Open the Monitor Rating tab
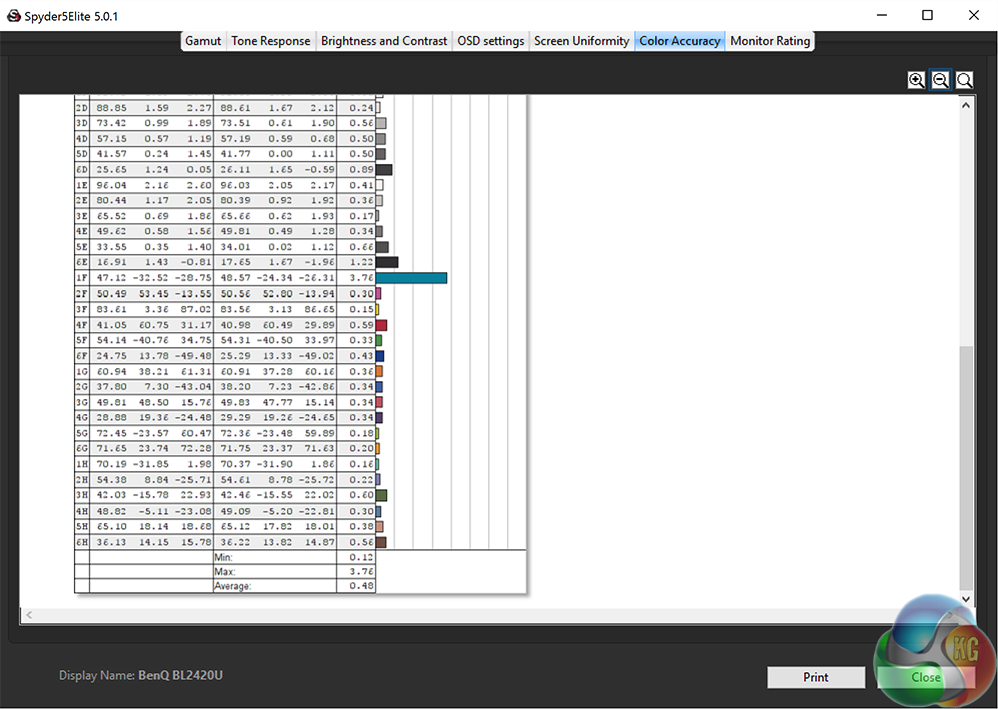Viewport: 998px width, 709px height. click(770, 41)
